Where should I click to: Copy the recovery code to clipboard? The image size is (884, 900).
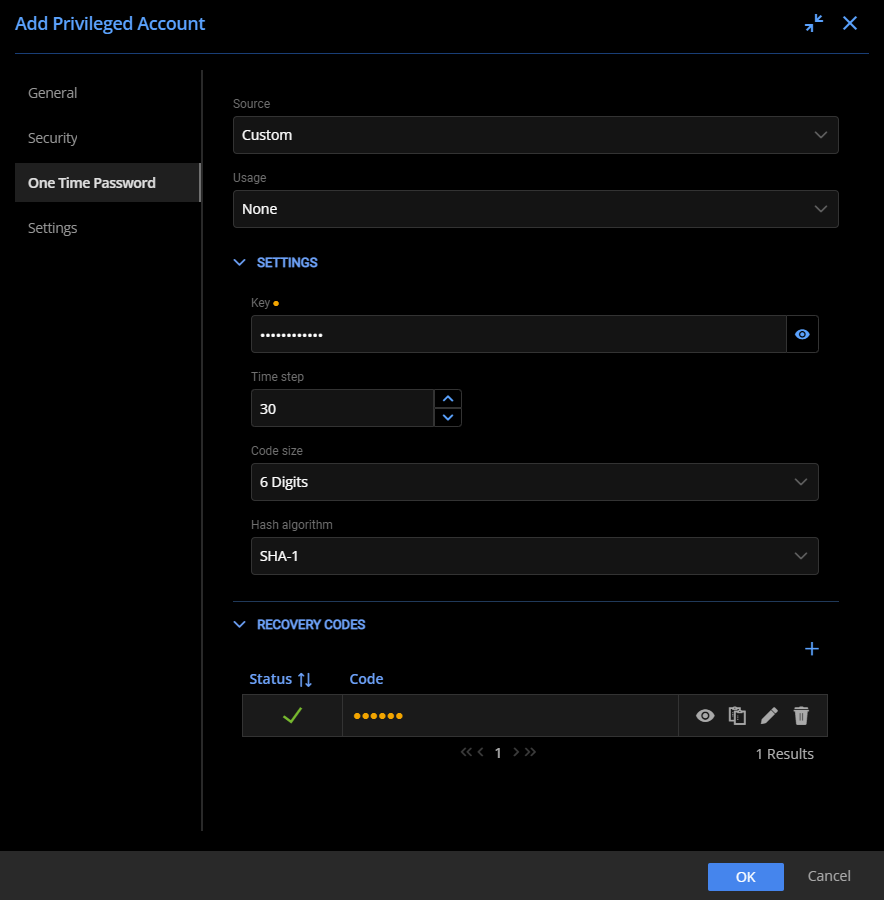click(737, 715)
